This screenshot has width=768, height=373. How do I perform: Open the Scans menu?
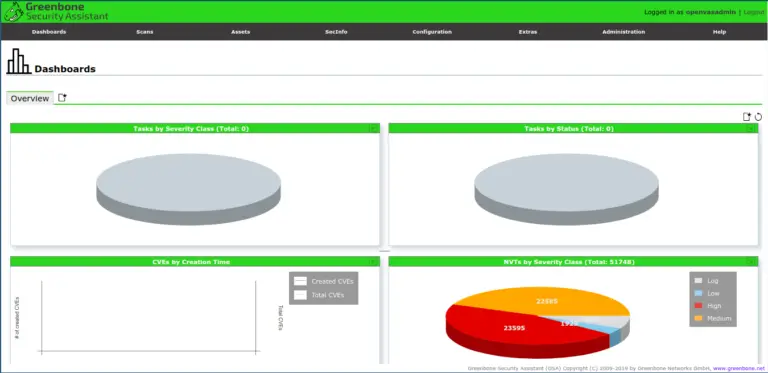(x=144, y=32)
